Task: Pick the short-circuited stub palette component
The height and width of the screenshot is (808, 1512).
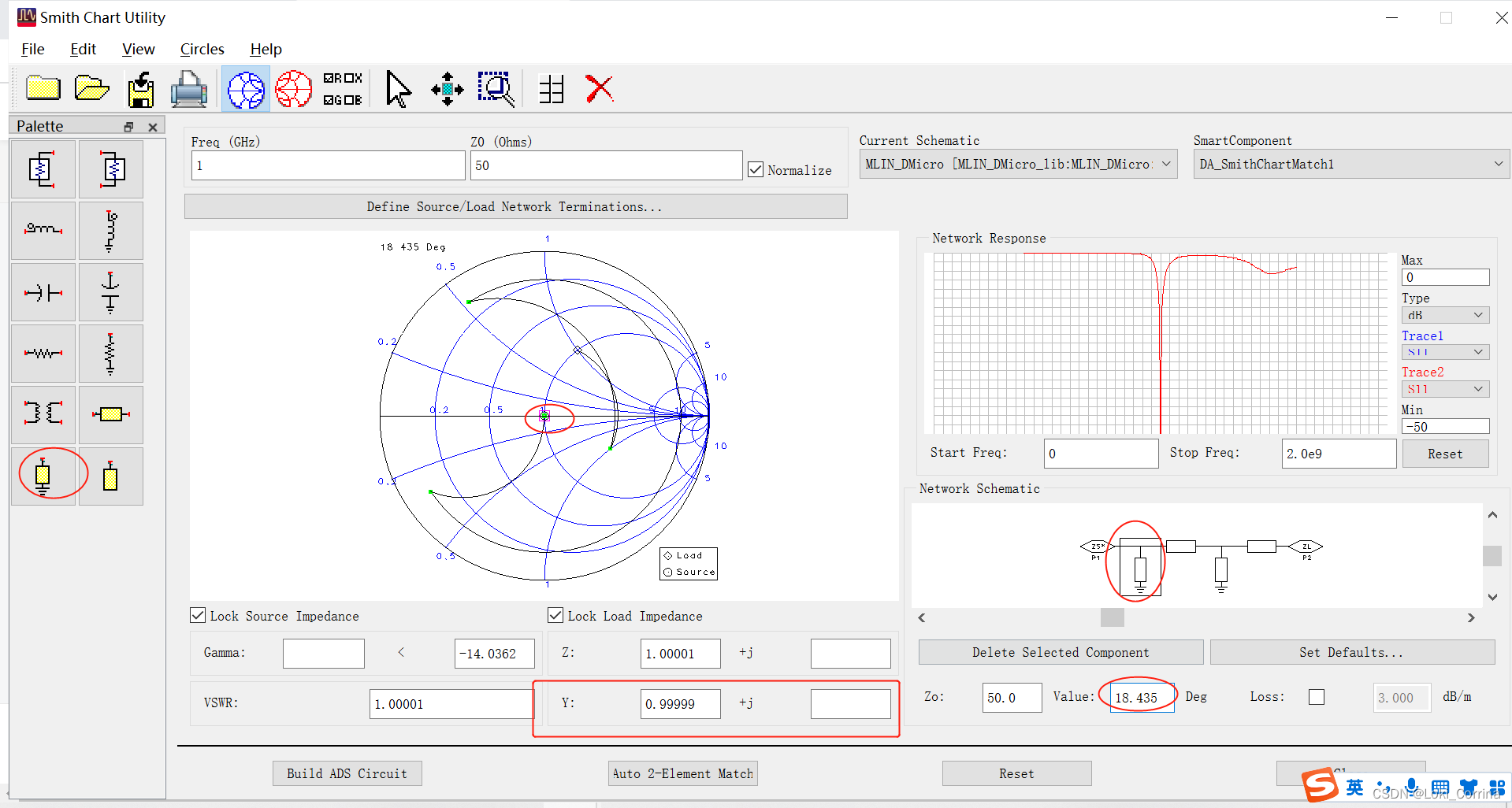Action: pos(43,476)
